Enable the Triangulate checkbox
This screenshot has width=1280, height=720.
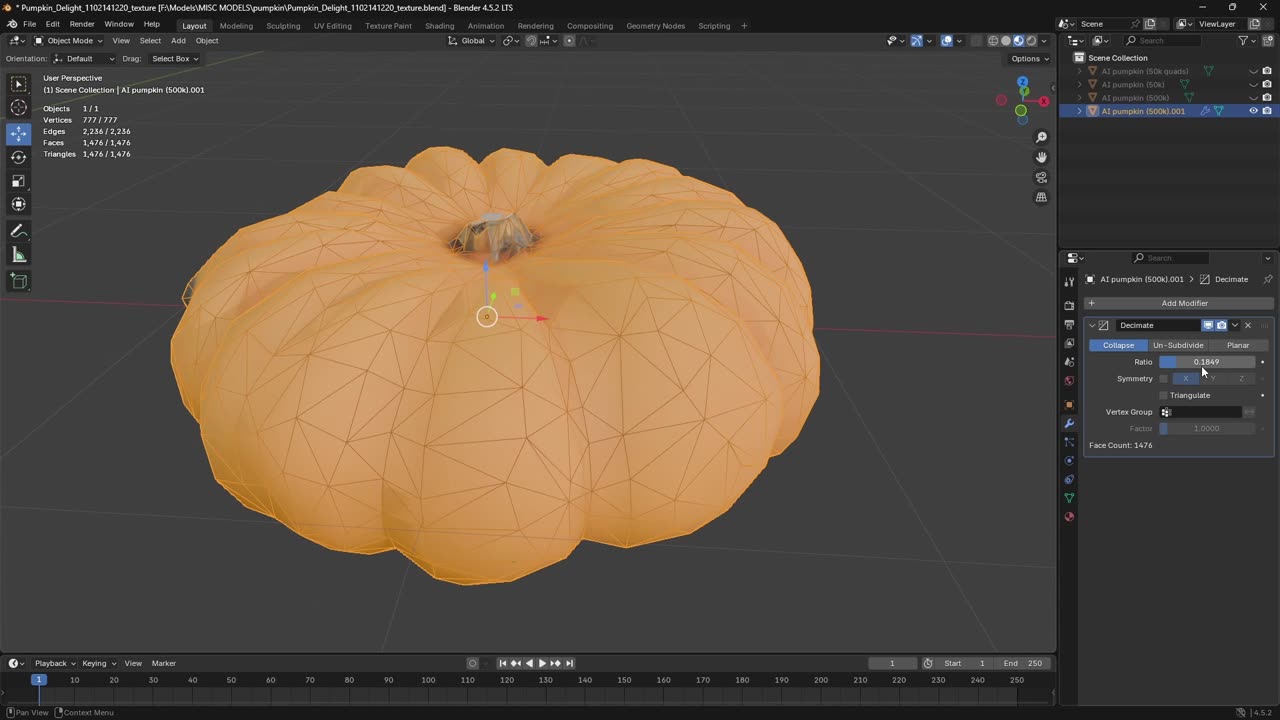pyautogui.click(x=1163, y=395)
